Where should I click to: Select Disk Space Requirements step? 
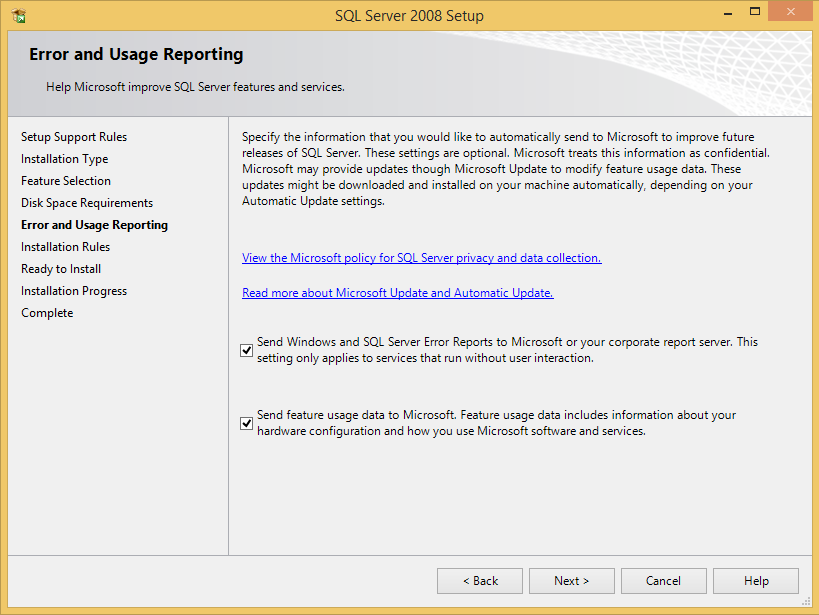87,203
